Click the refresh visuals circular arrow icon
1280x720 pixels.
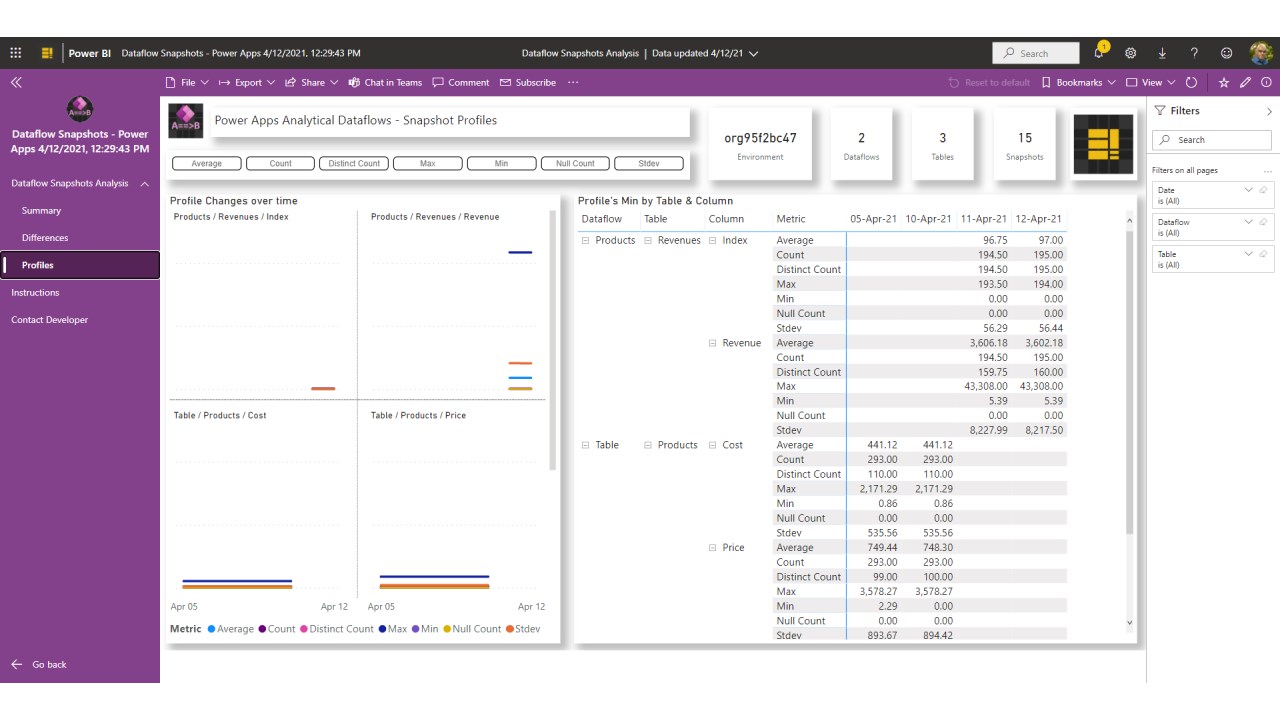1191,83
